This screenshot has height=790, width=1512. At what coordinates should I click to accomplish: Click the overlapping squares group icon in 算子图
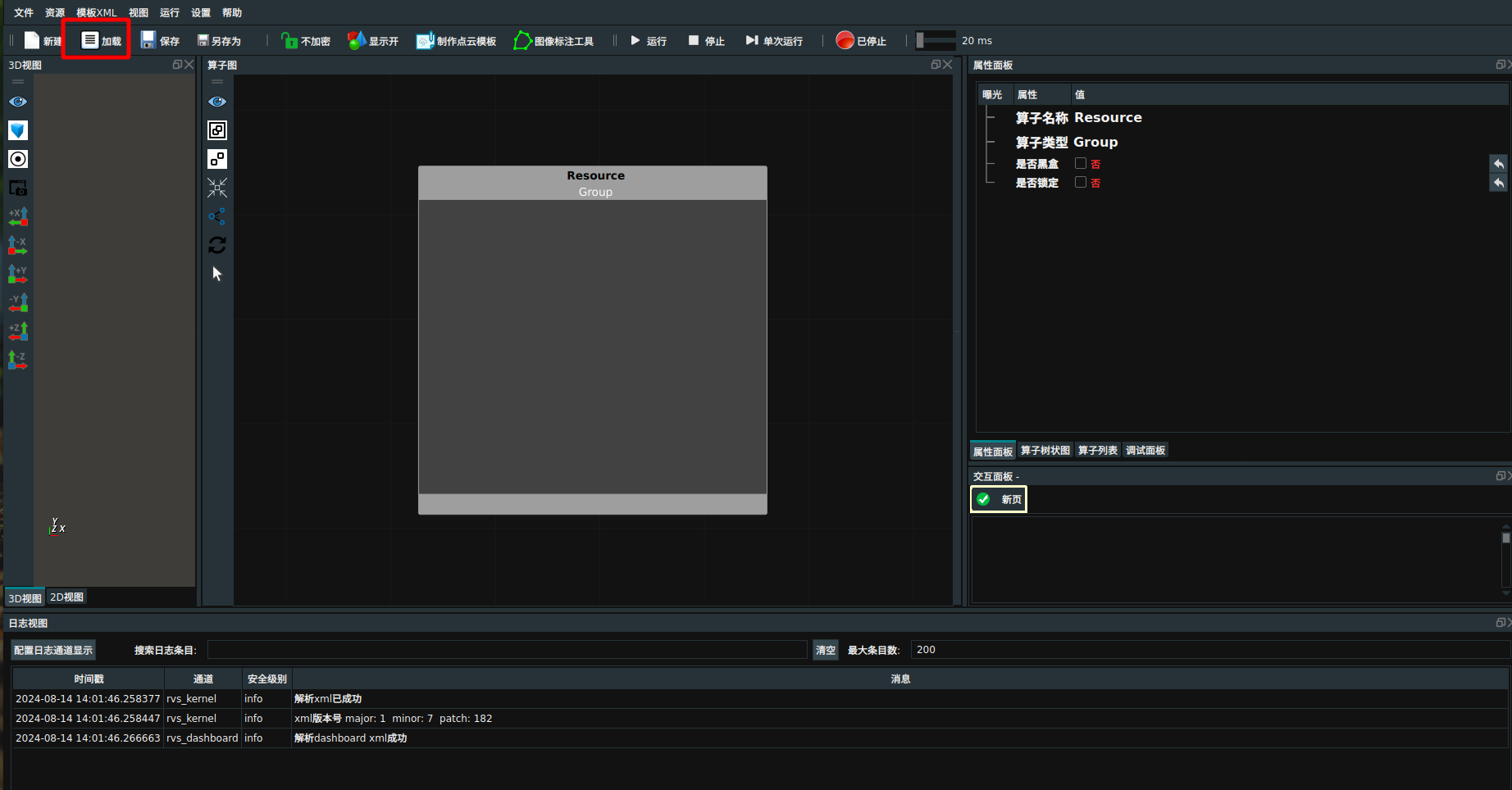pos(217,130)
